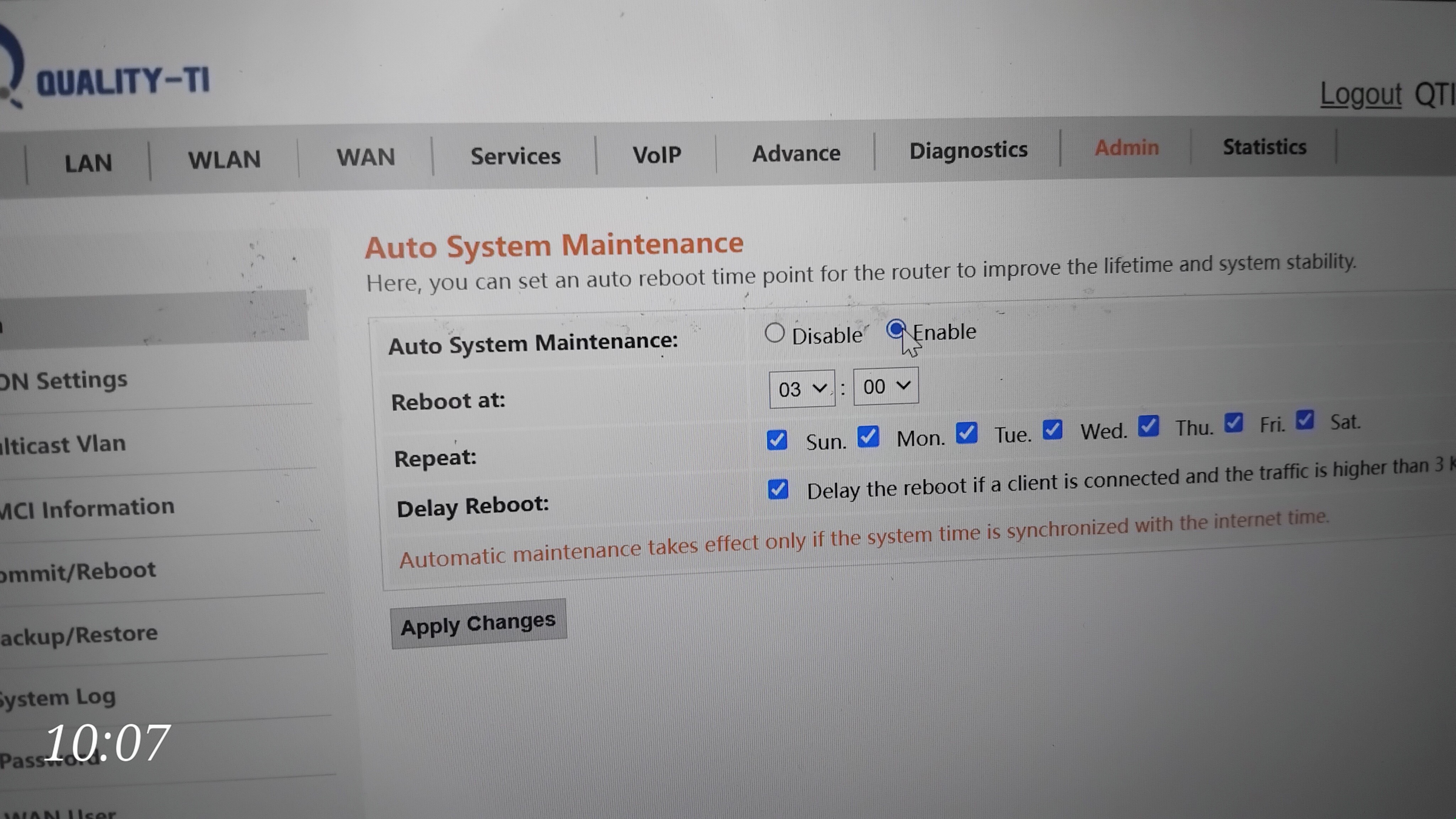Toggle the Delay Reboot checkbox
The width and height of the screenshot is (1456, 819).
778,489
